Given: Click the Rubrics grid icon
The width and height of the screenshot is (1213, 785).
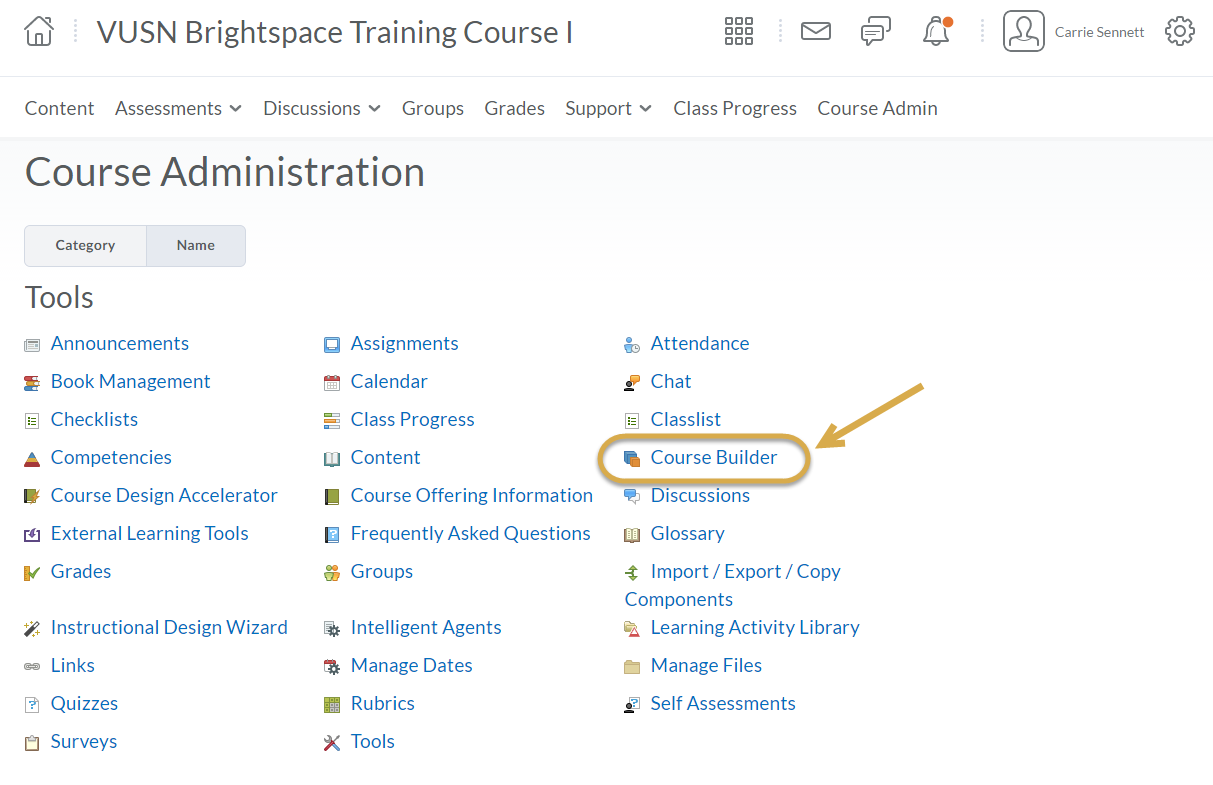Looking at the screenshot, I should click(332, 705).
